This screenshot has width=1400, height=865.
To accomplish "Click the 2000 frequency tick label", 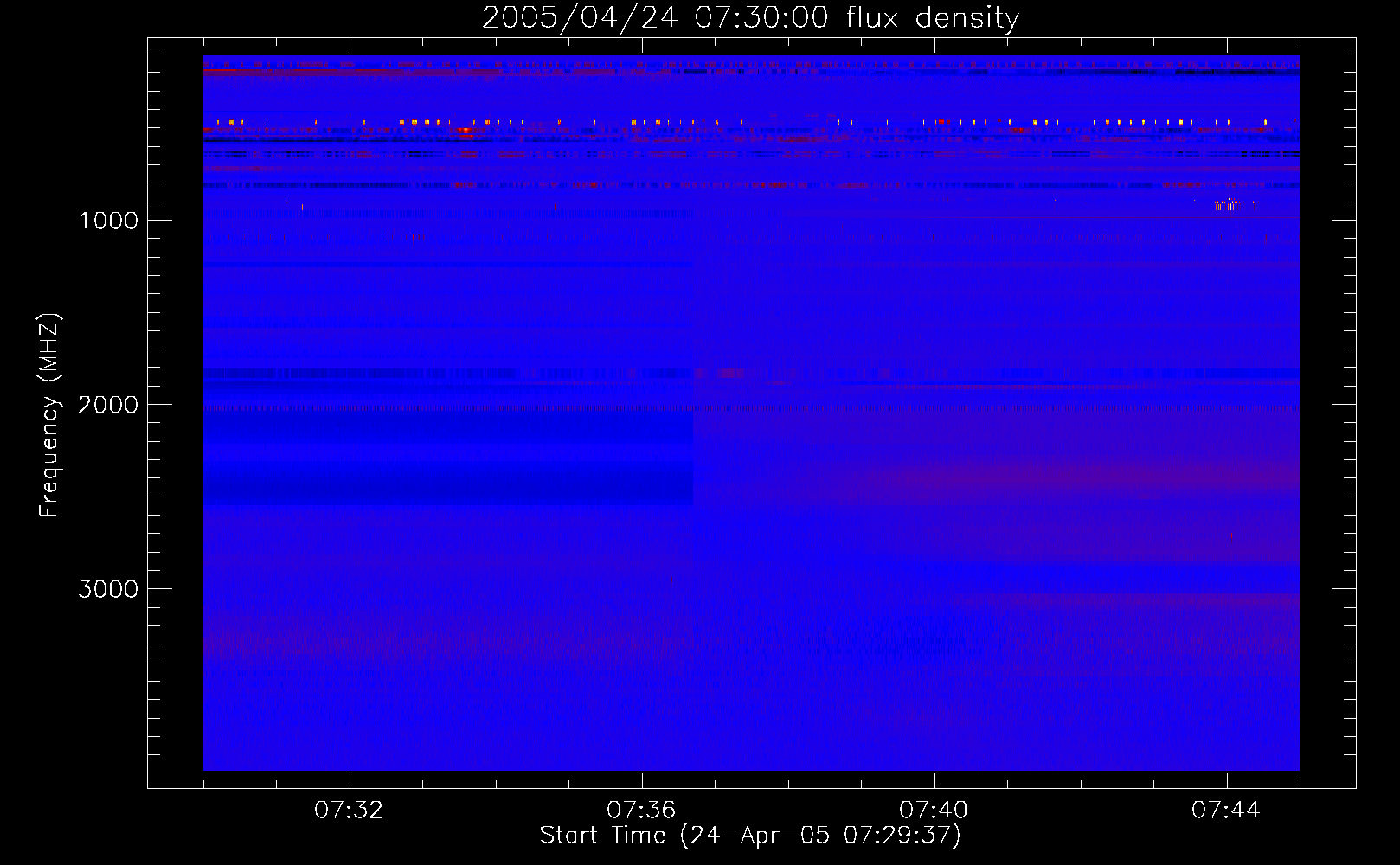I will click(x=108, y=405).
